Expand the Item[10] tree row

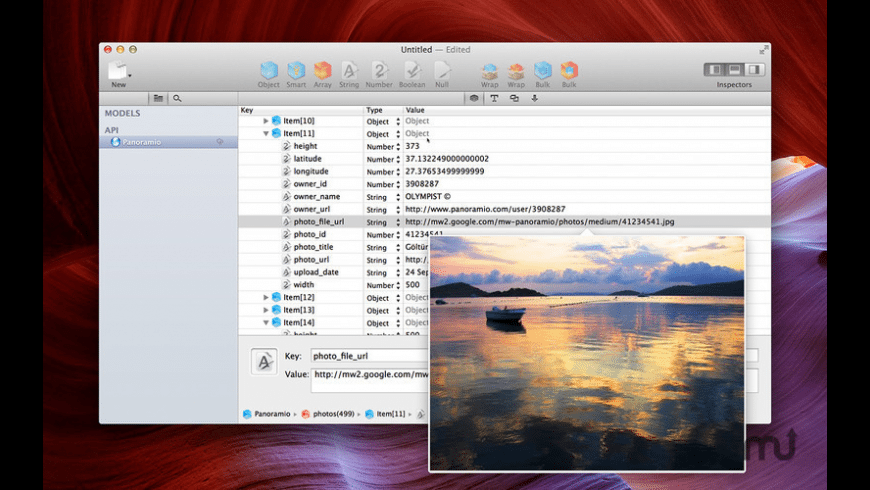coord(266,121)
